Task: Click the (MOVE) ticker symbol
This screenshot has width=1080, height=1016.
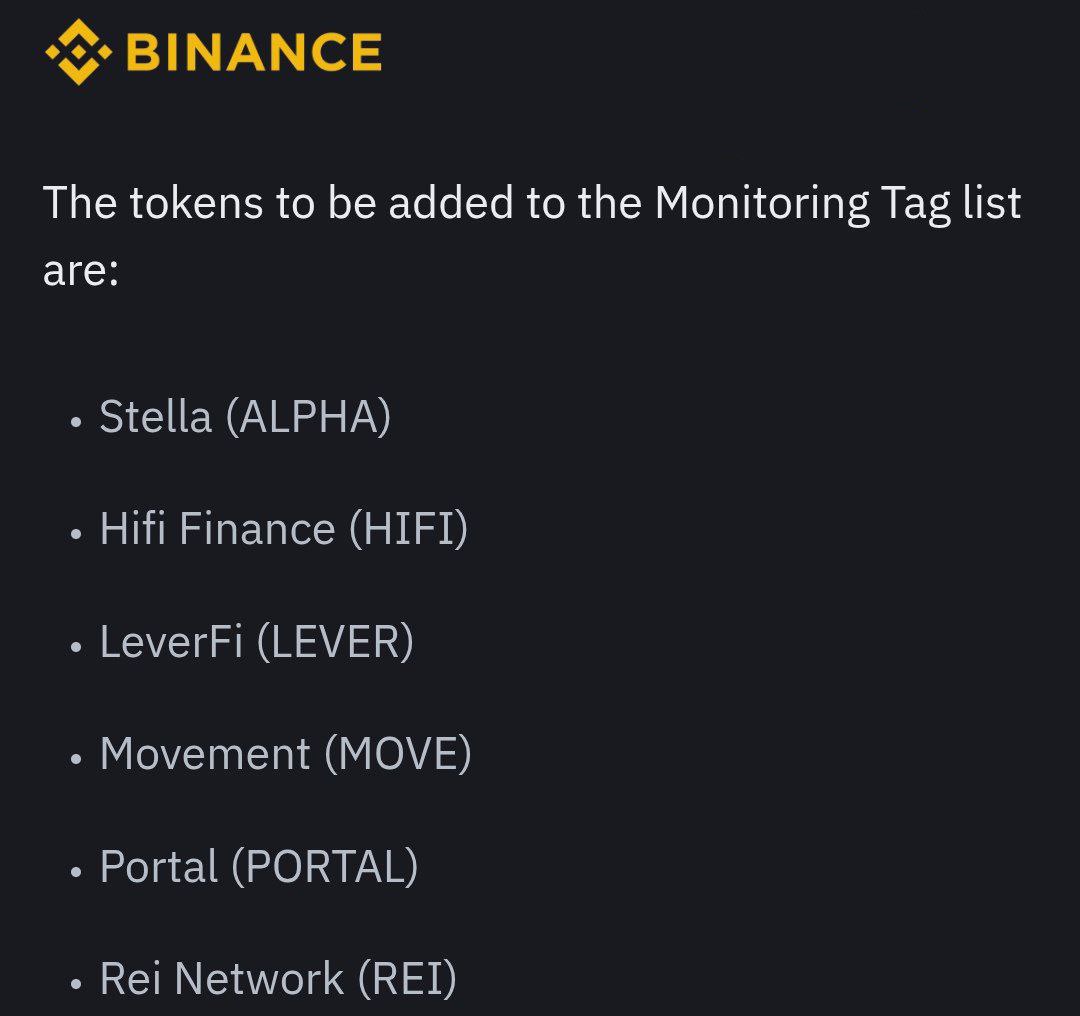Action: tap(398, 754)
